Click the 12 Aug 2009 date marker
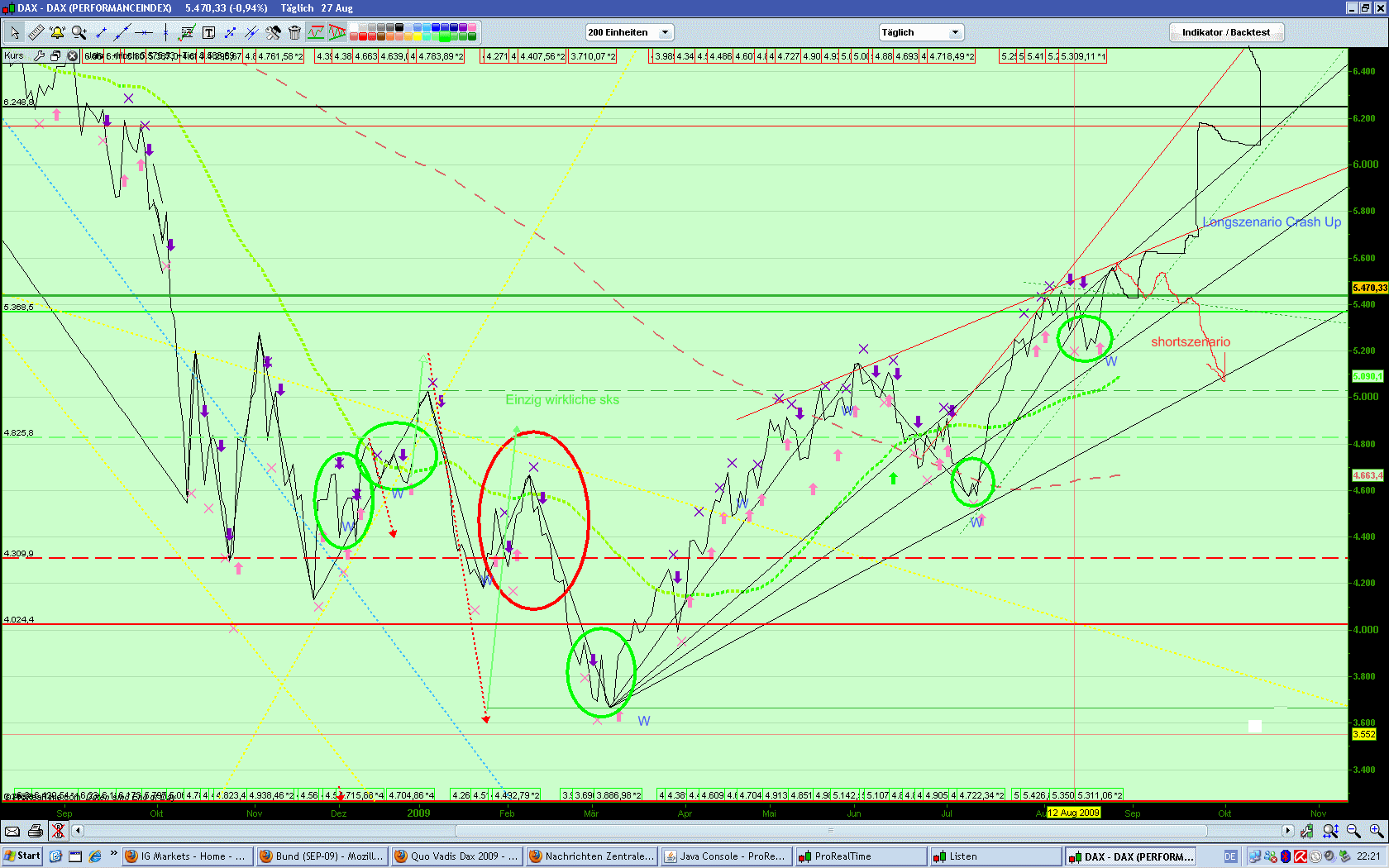The width and height of the screenshot is (1389, 868). click(x=1072, y=813)
